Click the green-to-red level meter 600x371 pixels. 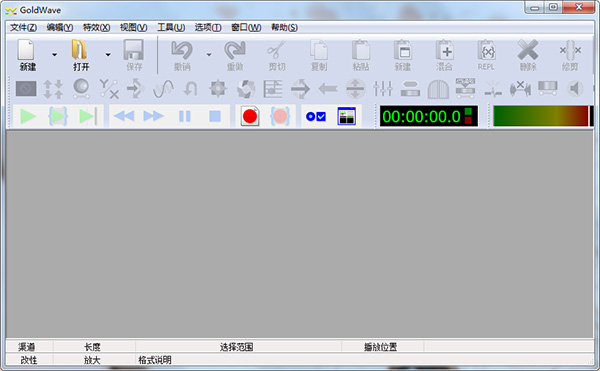[540, 116]
